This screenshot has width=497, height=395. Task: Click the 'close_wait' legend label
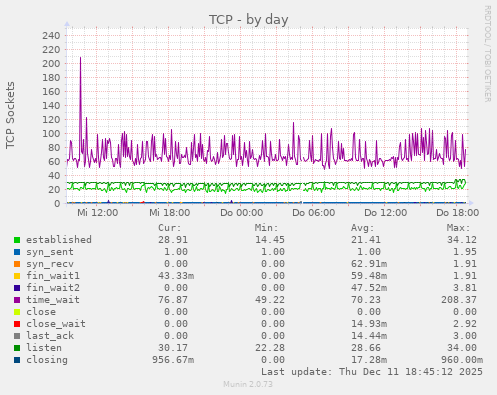pos(56,324)
